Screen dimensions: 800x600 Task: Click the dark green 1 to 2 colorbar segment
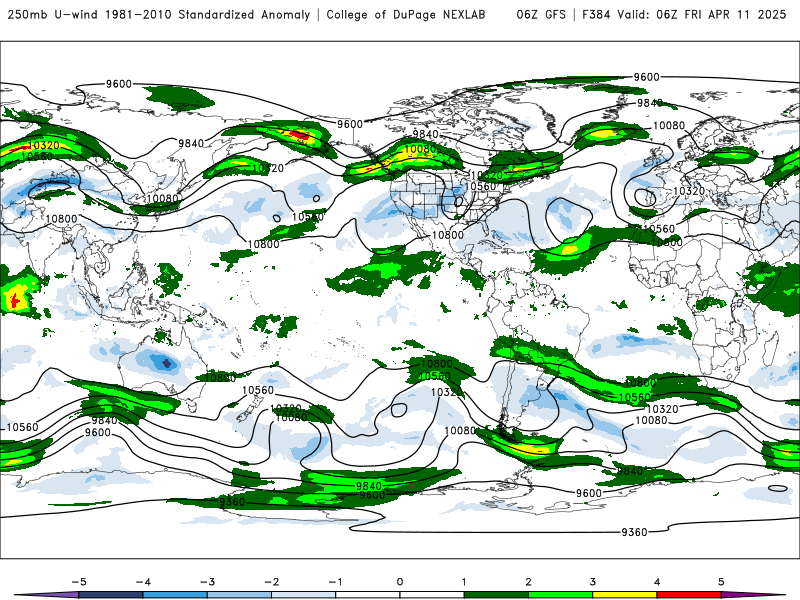tap(496, 595)
